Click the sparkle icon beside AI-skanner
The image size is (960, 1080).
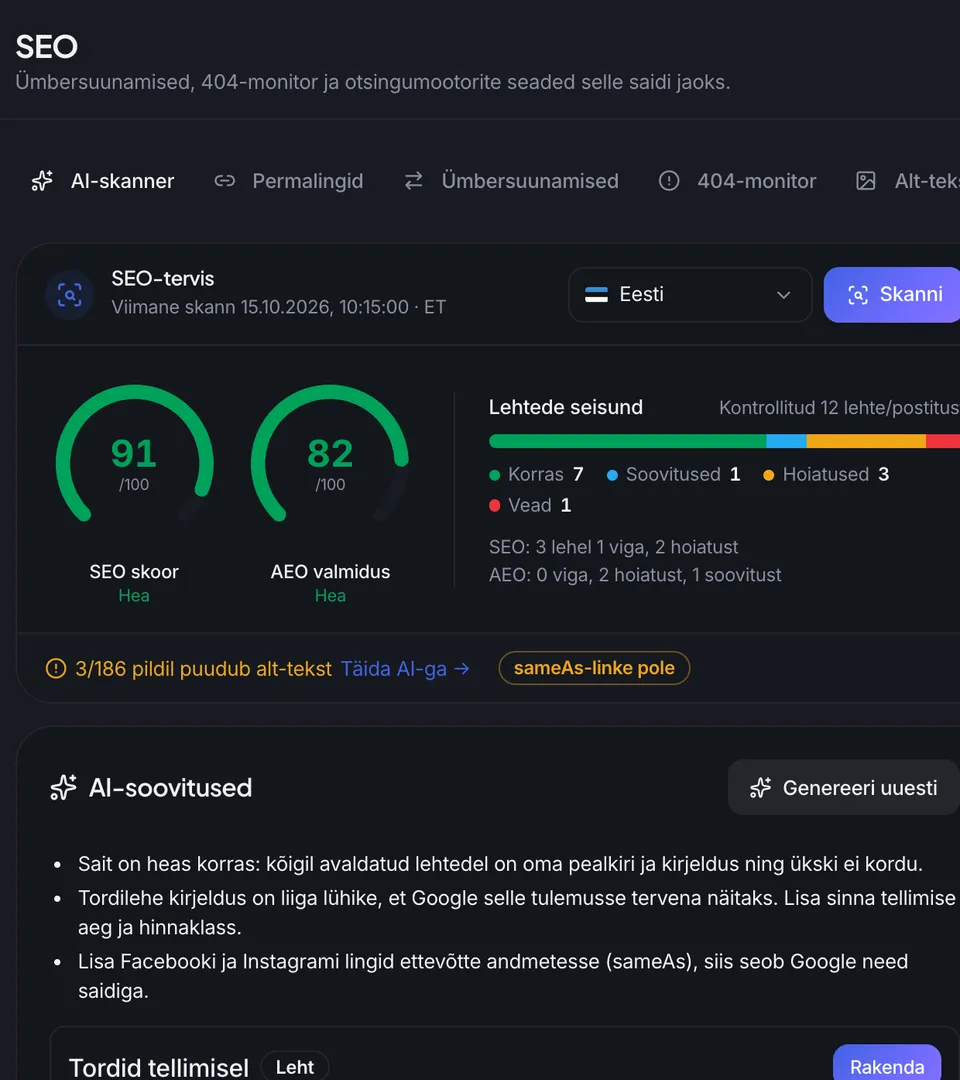pyautogui.click(x=42, y=181)
